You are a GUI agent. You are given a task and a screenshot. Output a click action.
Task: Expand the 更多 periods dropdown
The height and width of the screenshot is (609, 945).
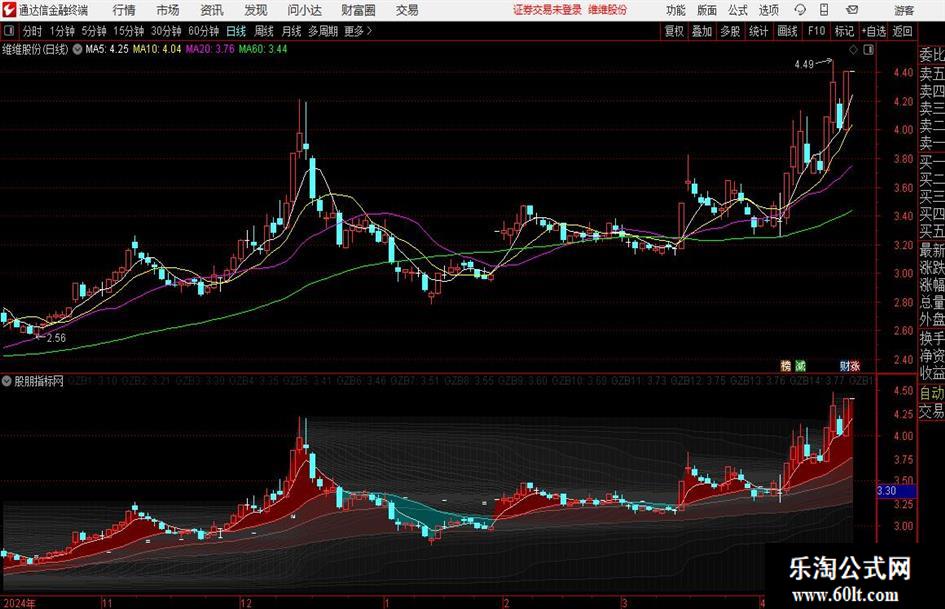tap(359, 31)
